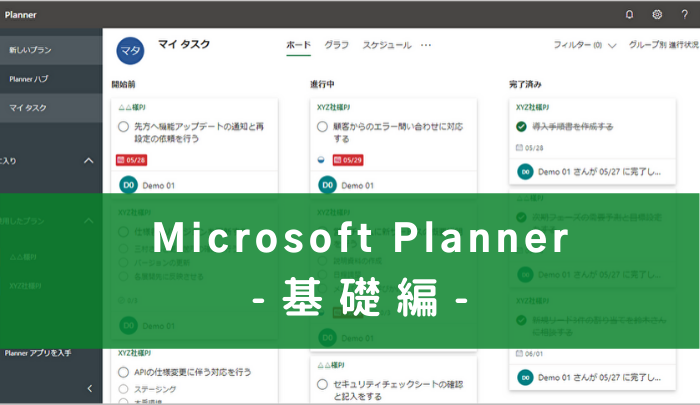Open the more options ellipsis next to スケジュール
The height and width of the screenshot is (405, 700).
coord(426,45)
